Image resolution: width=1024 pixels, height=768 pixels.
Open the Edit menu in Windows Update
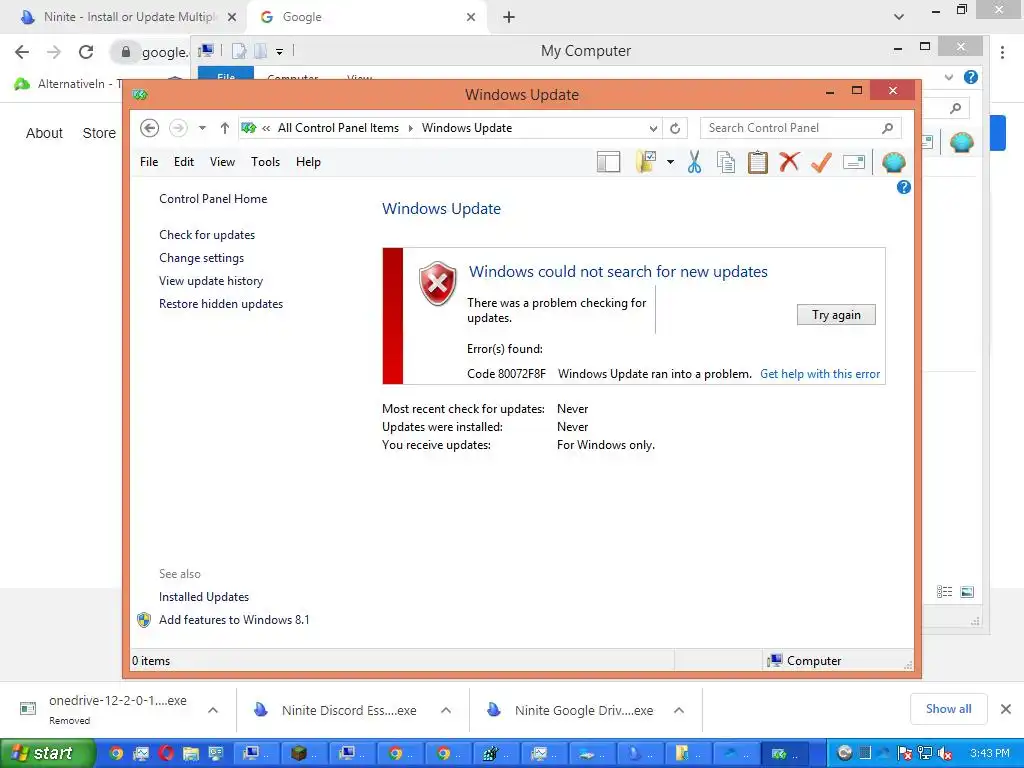point(184,162)
